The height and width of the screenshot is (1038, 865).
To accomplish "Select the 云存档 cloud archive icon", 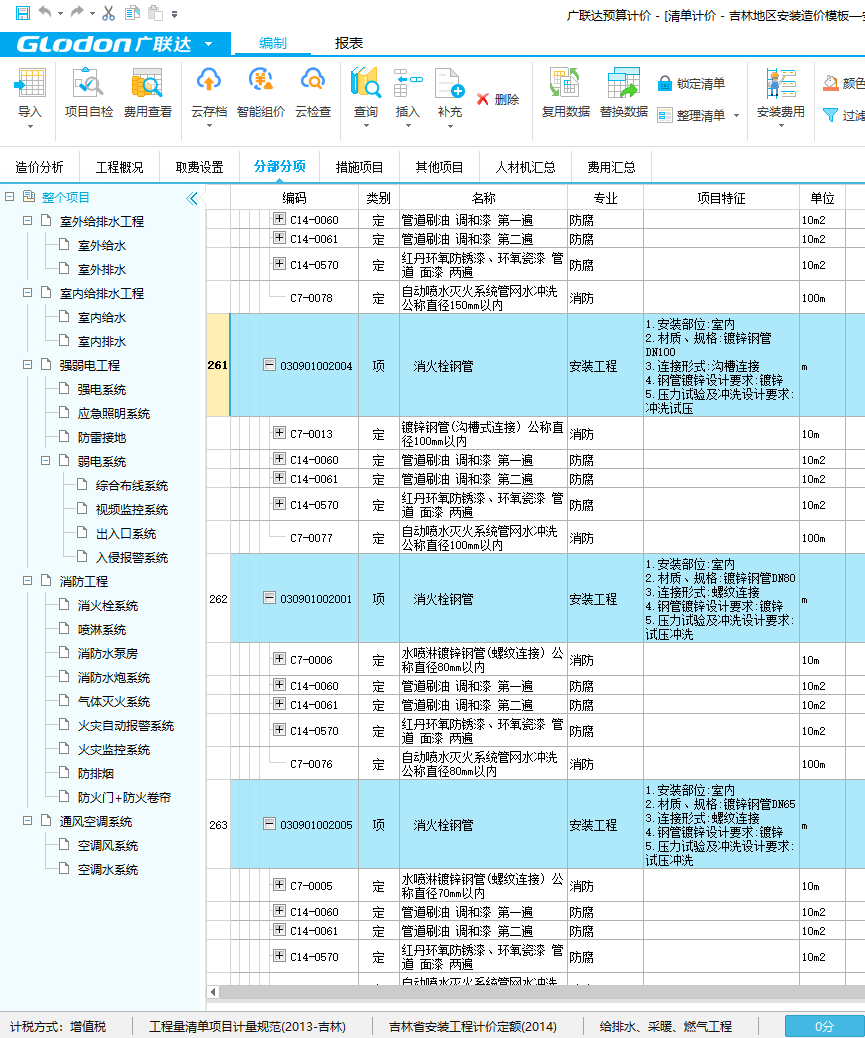I will click(210, 92).
